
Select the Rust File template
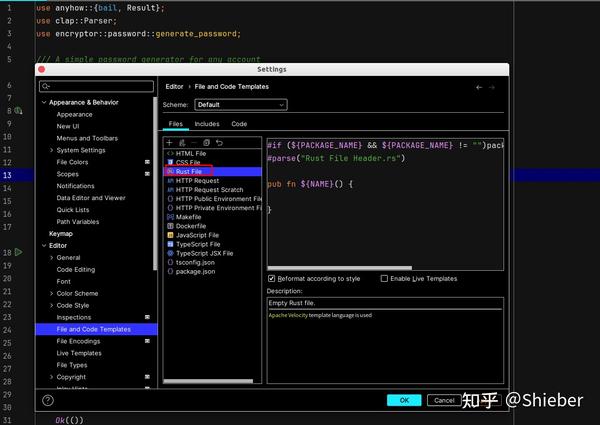coord(213,171)
